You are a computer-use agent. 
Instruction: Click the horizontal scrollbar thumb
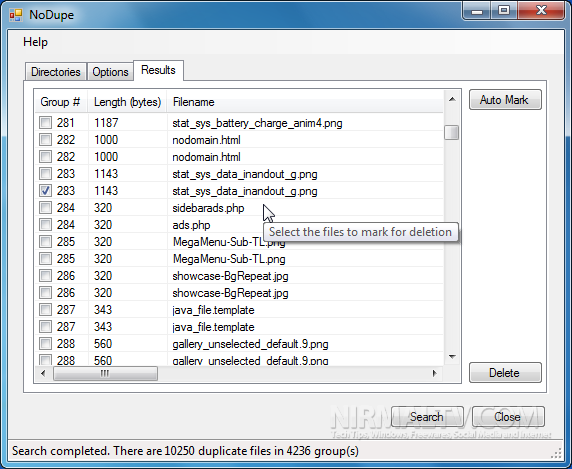105,373
